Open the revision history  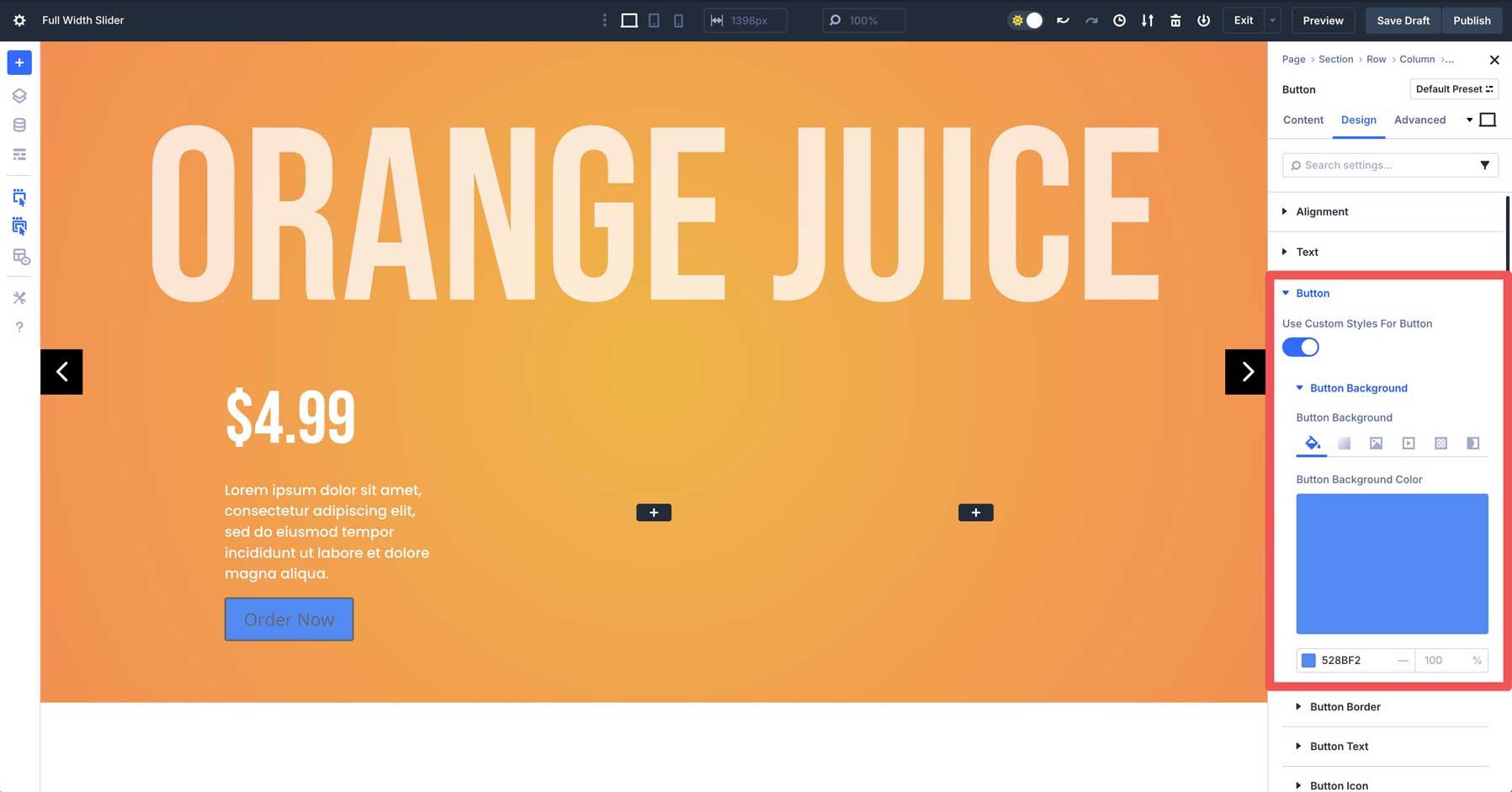point(1119,20)
